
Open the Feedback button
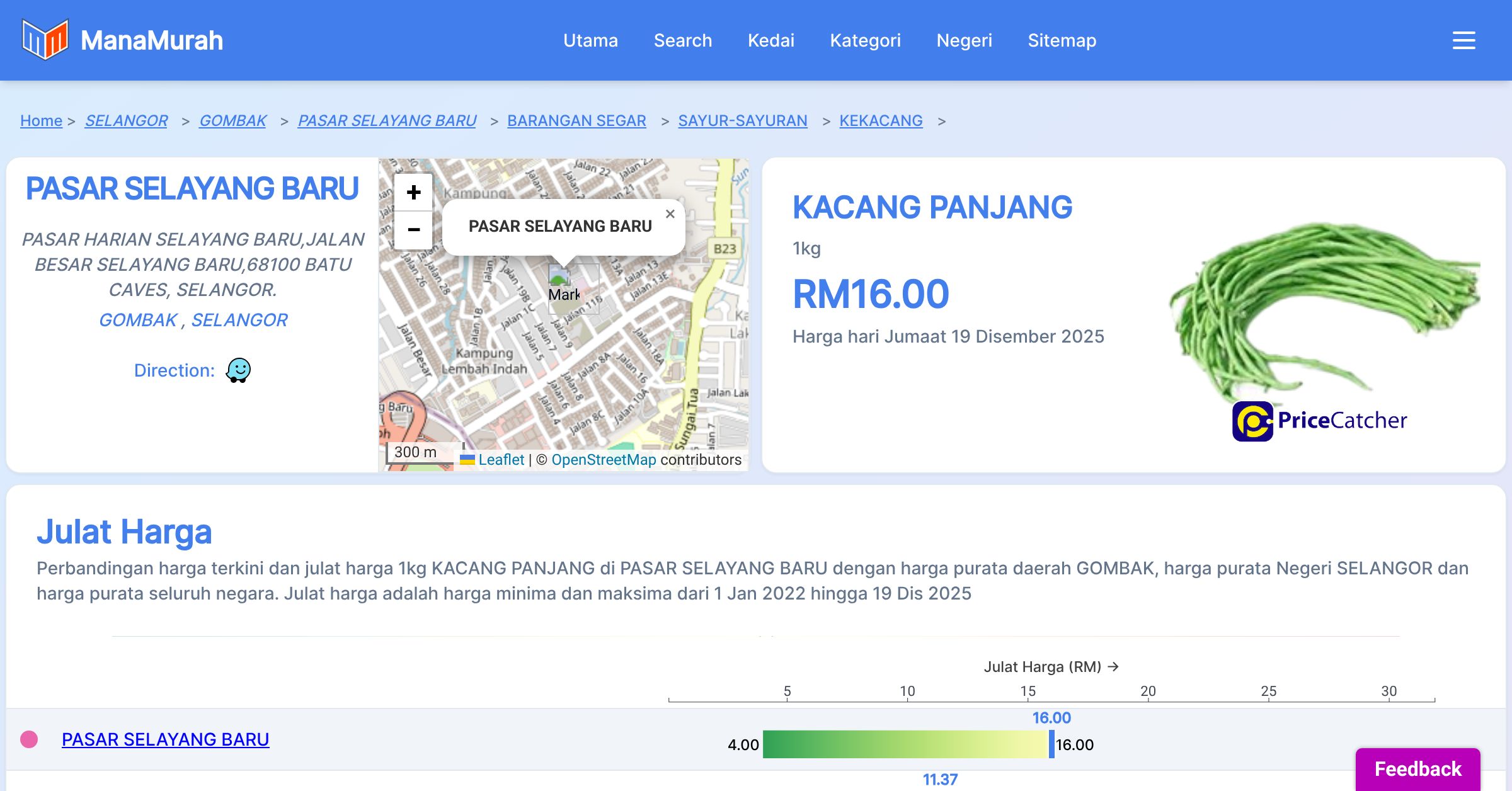pyautogui.click(x=1417, y=768)
